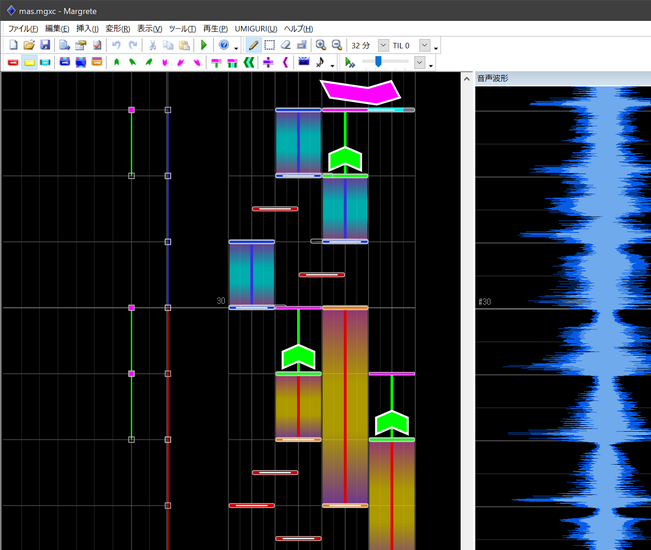The height and width of the screenshot is (550, 651).
Task: Redo the last edit
Action: tap(133, 45)
